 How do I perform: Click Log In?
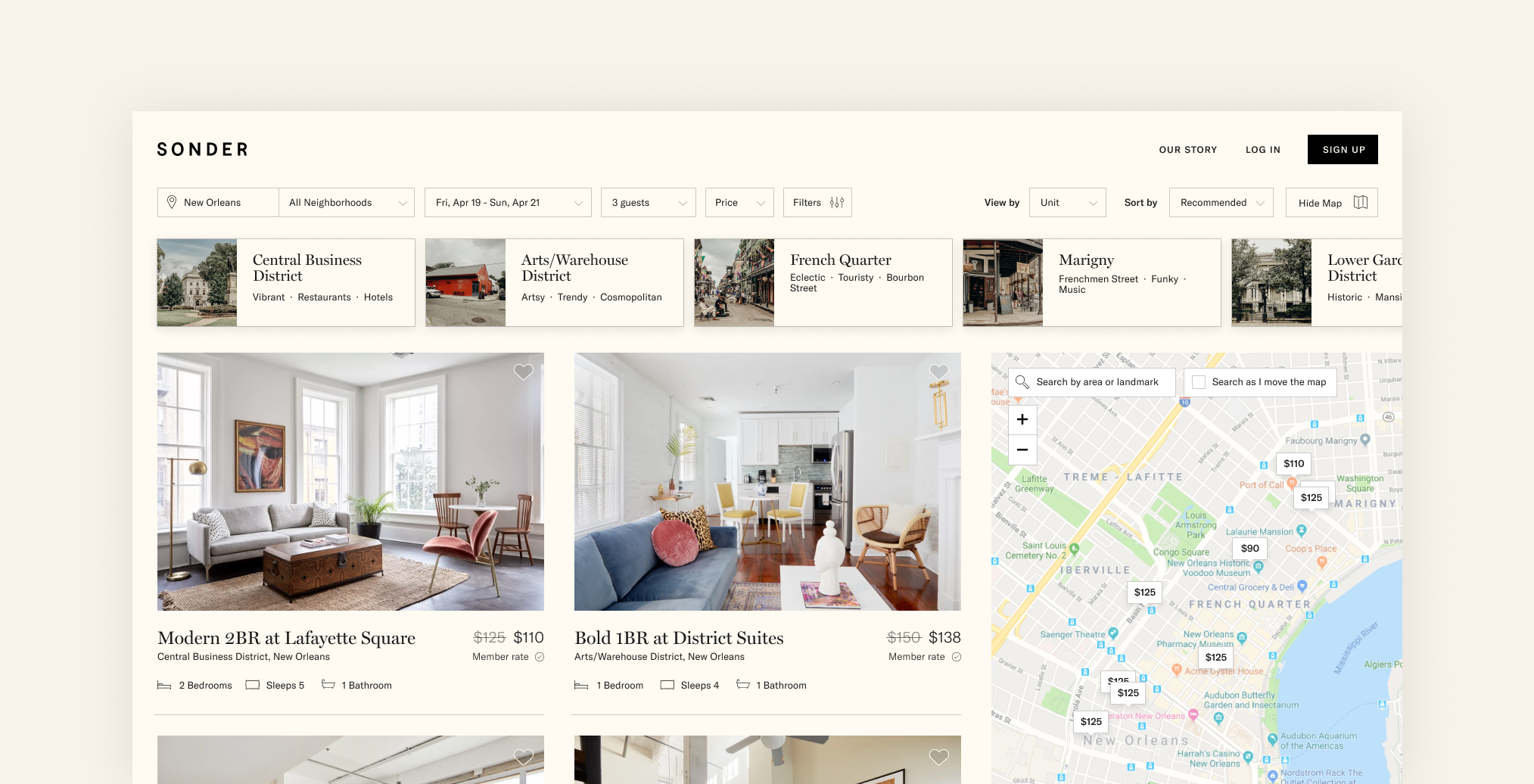click(1263, 150)
